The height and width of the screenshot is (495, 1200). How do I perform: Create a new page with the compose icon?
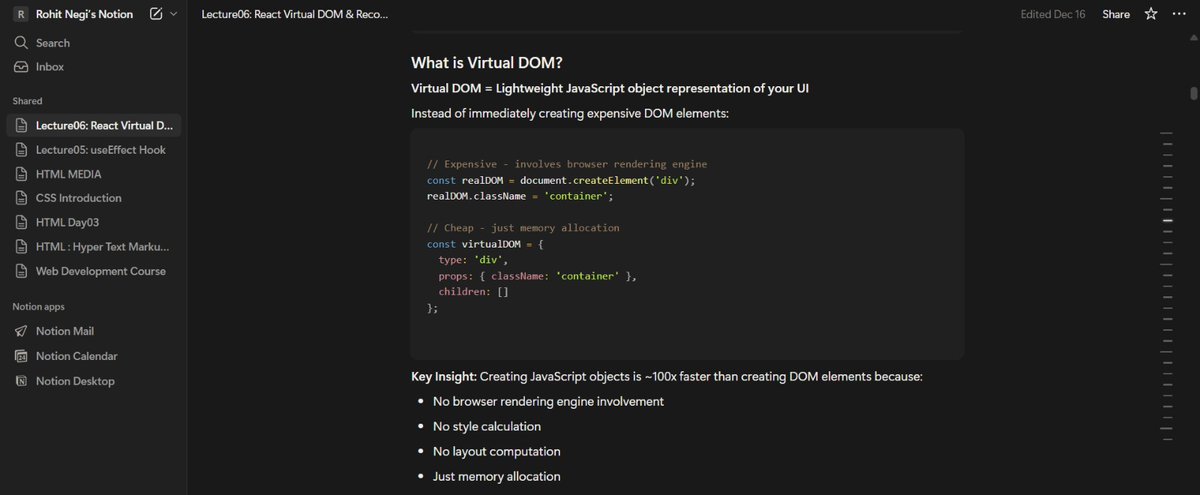[x=156, y=14]
